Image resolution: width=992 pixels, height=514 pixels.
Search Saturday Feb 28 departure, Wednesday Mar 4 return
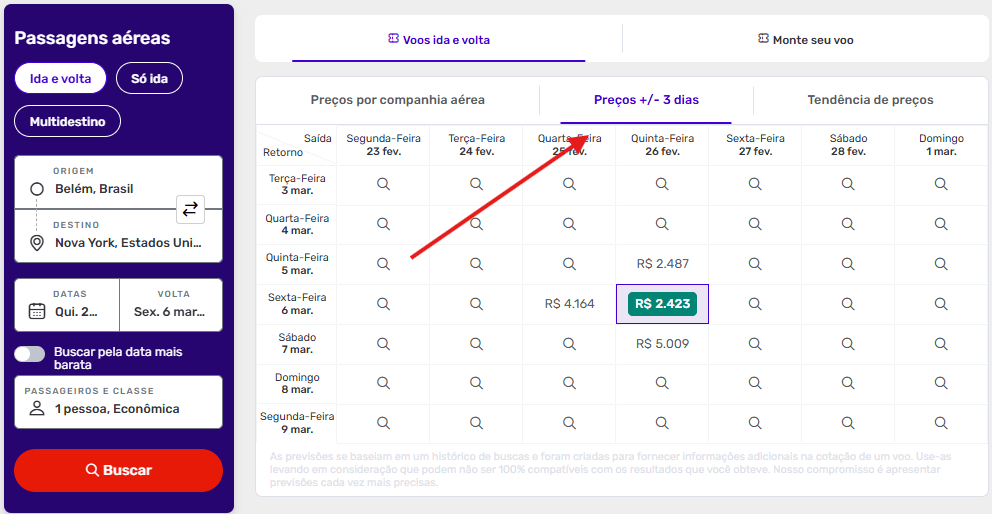coord(848,224)
